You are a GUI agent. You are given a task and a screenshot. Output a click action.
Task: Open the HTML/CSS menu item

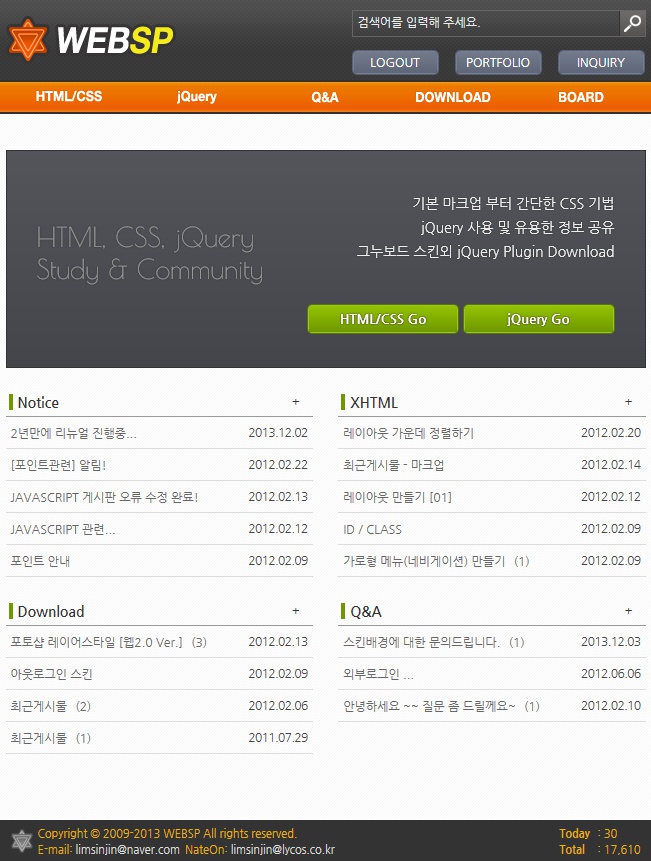69,97
